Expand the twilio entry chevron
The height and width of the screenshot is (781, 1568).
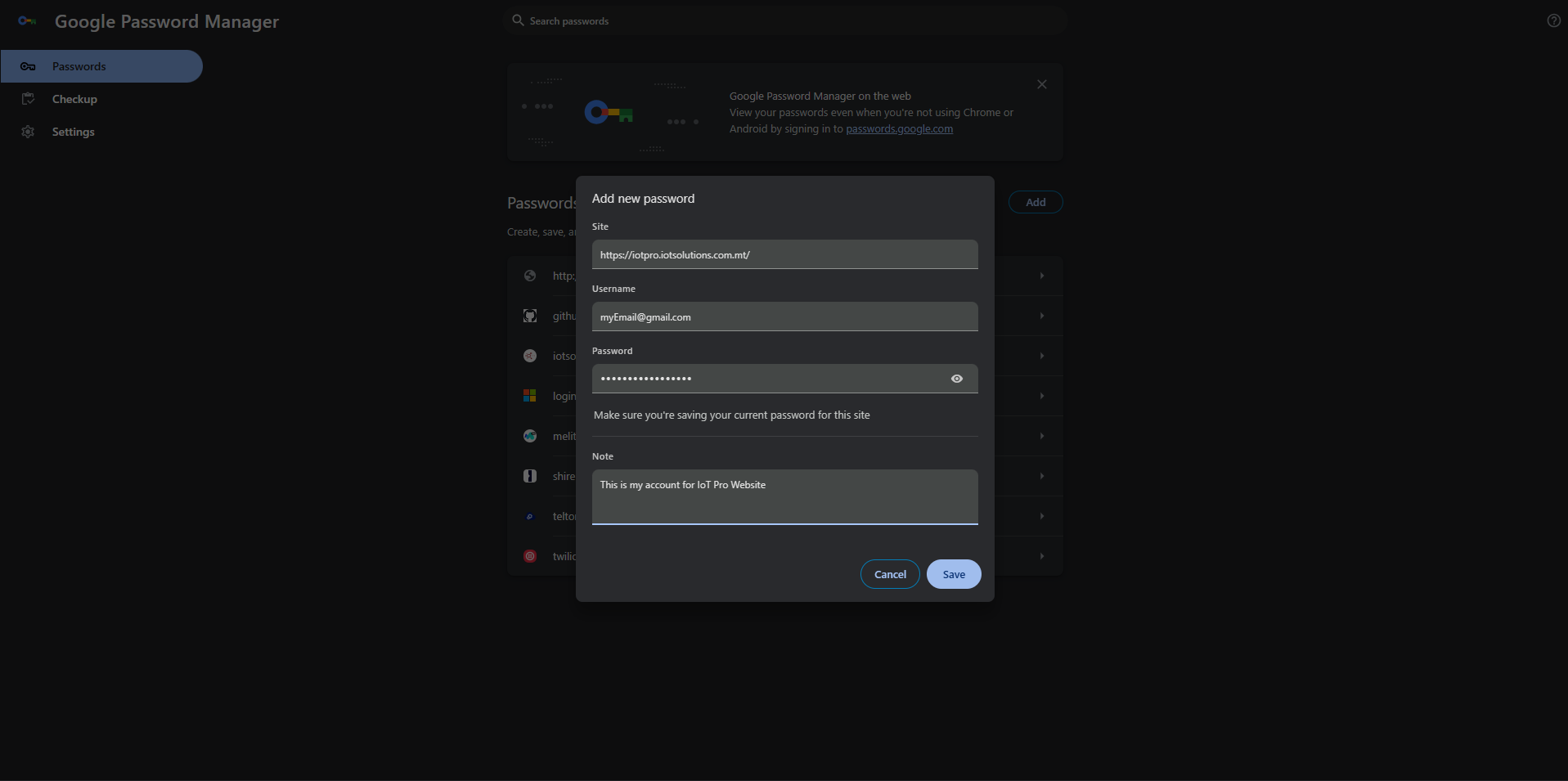1041,556
